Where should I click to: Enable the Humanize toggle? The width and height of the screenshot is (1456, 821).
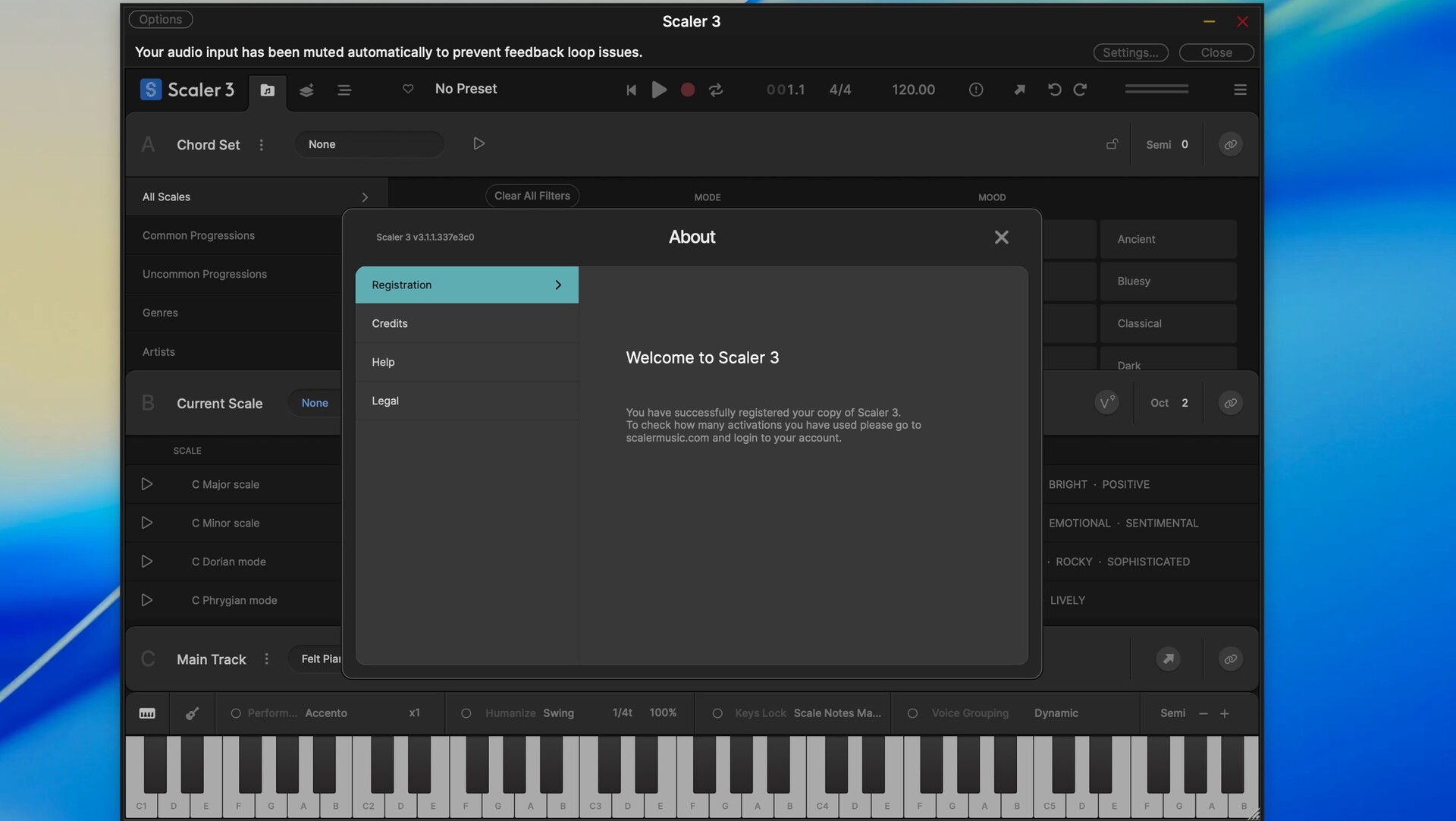pos(466,713)
